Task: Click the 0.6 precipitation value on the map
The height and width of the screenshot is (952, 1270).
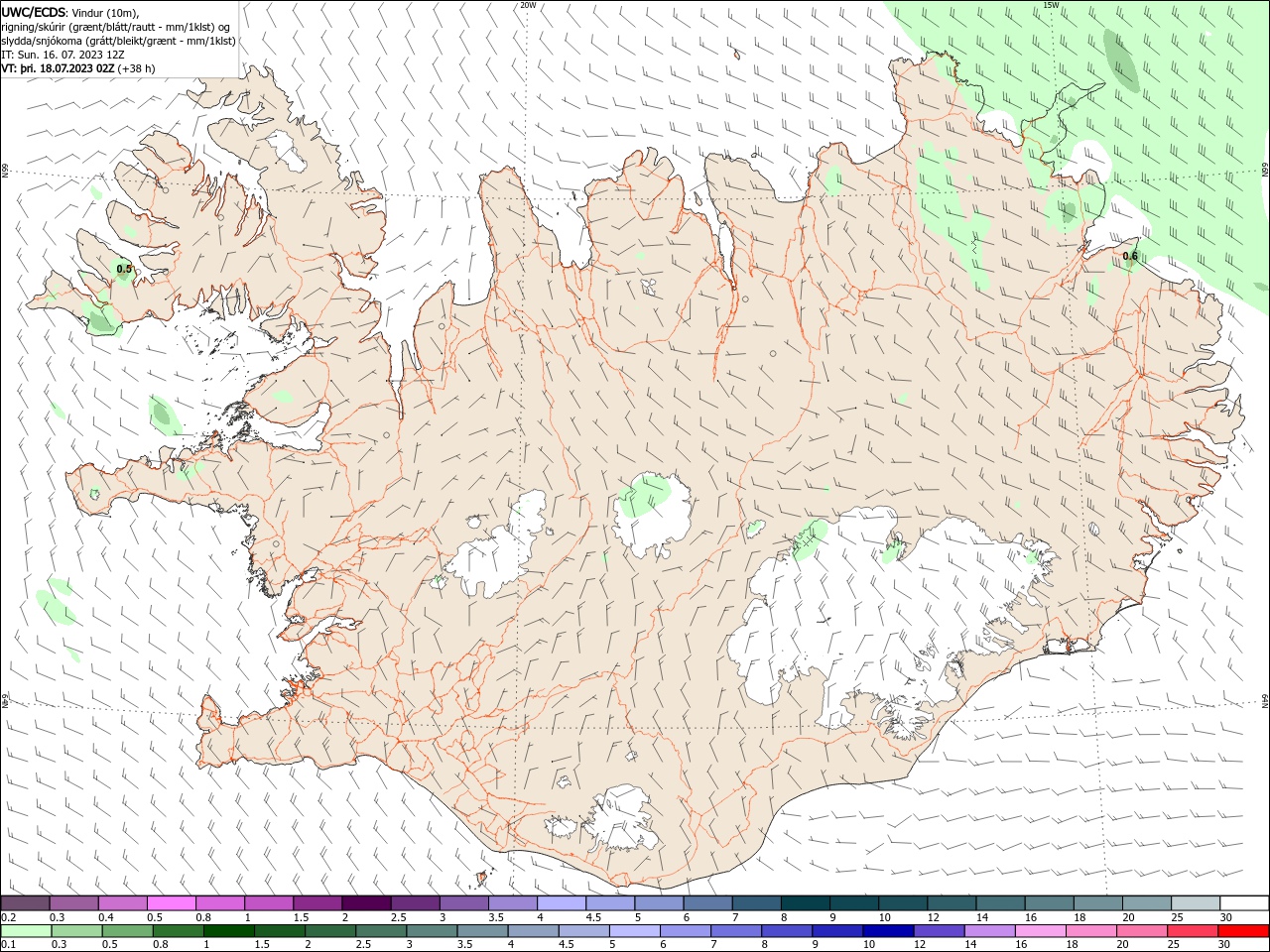Action: point(1130,256)
